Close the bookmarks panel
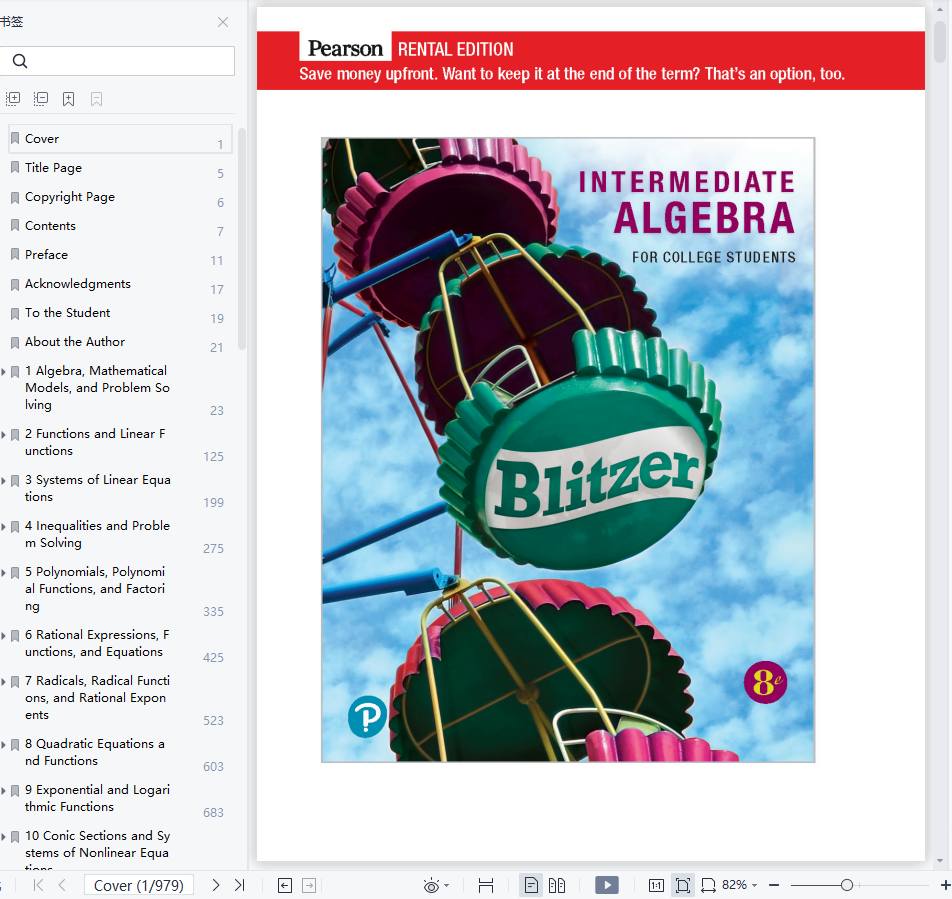The width and height of the screenshot is (952, 899). pos(223,22)
